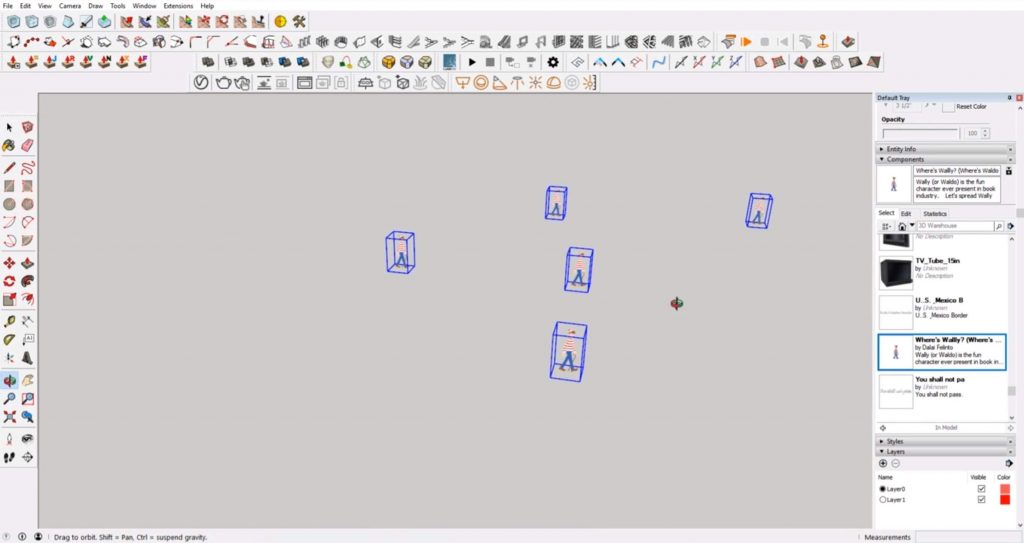
Task: Select the Text label tool
Action: coord(27,340)
